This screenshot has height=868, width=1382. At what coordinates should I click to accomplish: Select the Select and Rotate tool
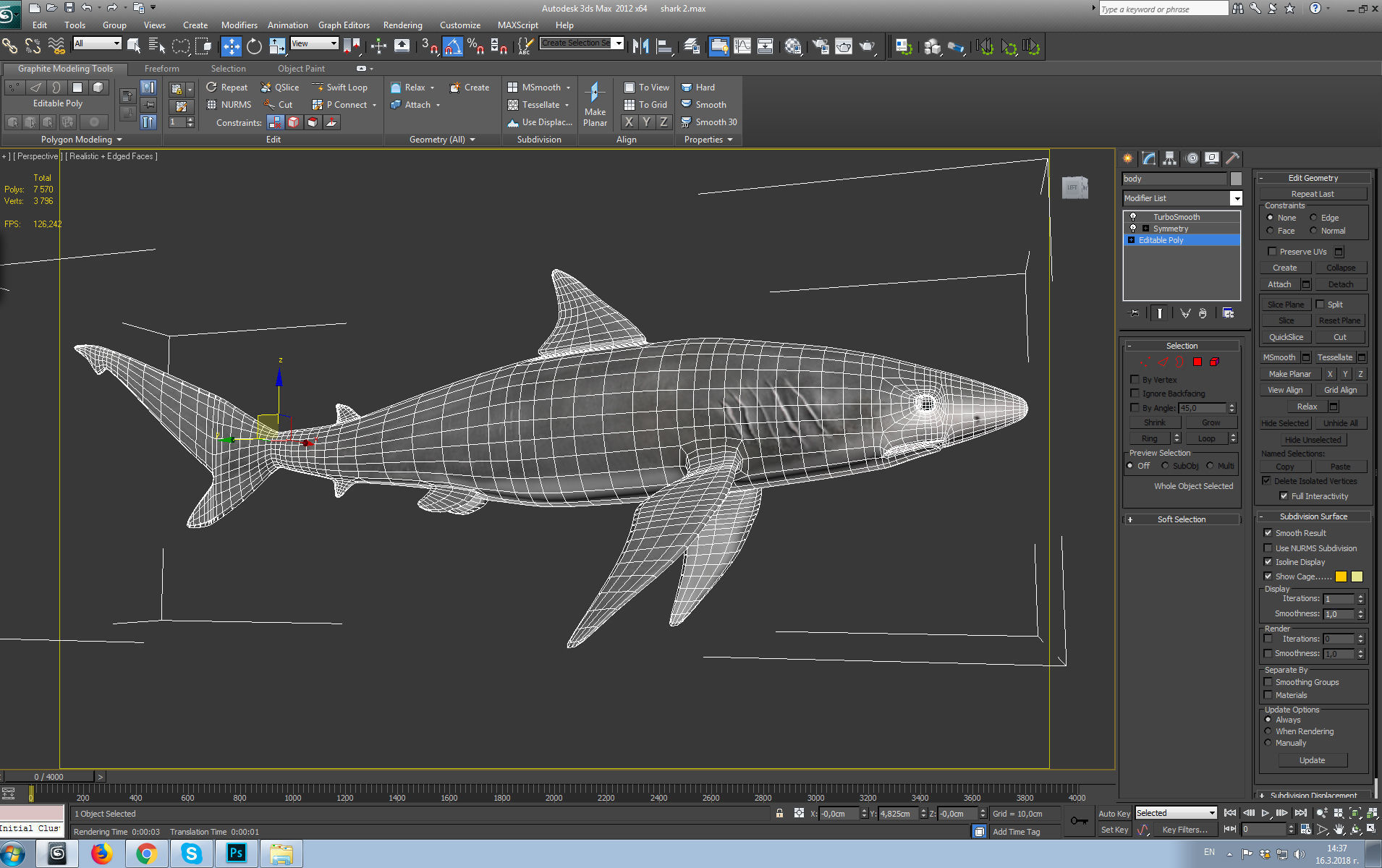(x=254, y=46)
